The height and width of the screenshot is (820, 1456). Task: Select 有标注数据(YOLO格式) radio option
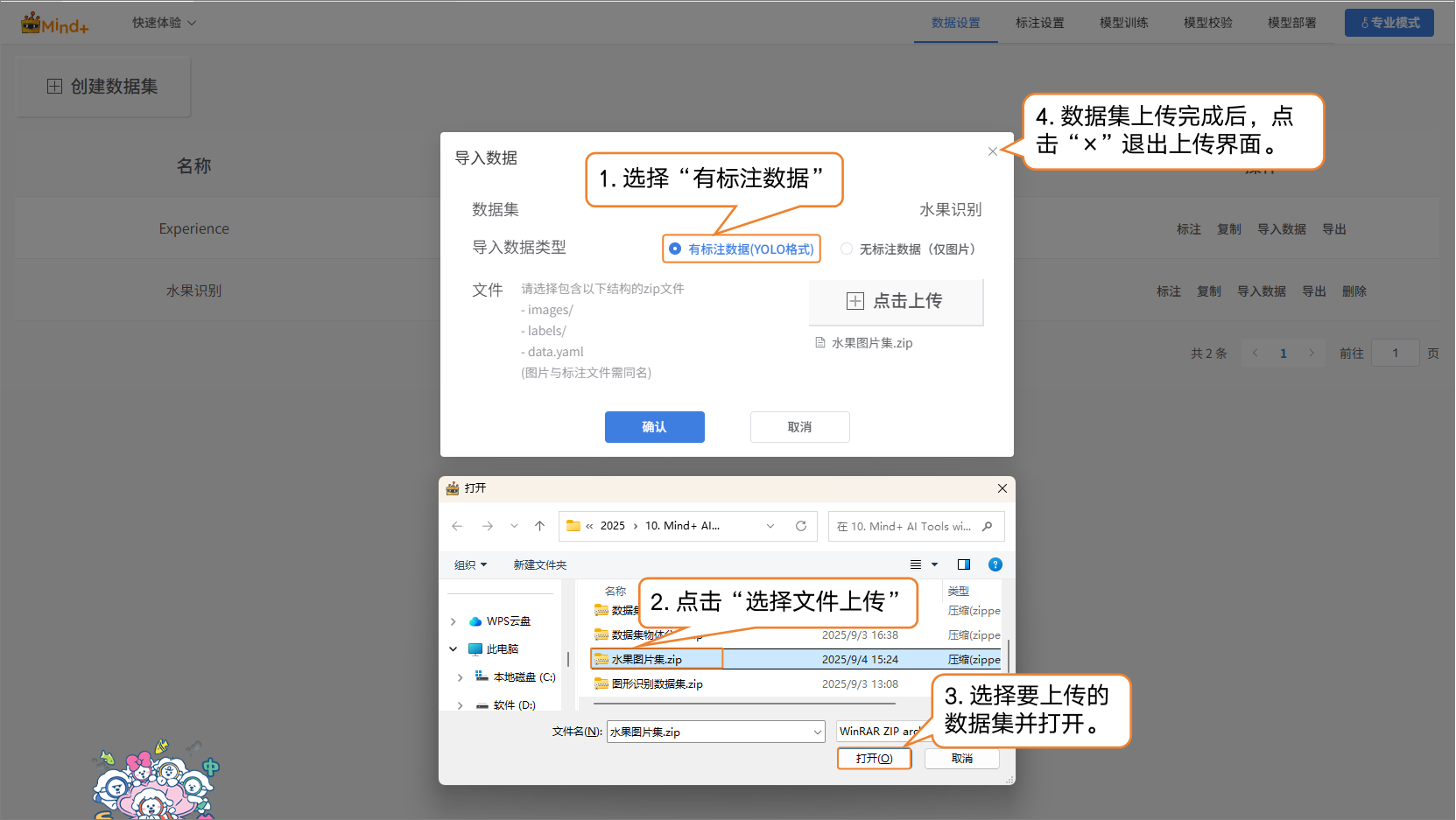[x=675, y=249]
